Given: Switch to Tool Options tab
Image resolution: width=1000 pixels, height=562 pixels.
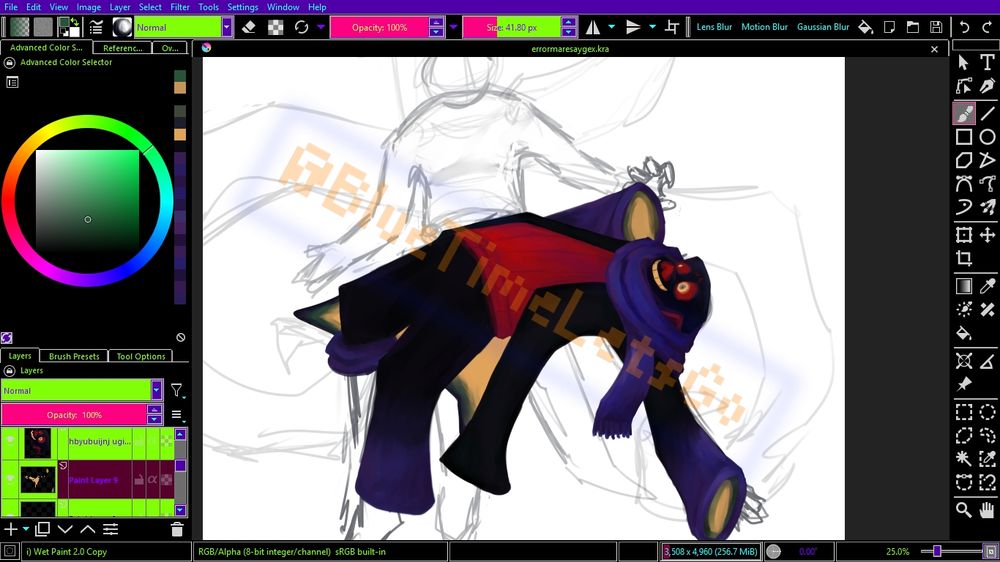Looking at the screenshot, I should 141,356.
